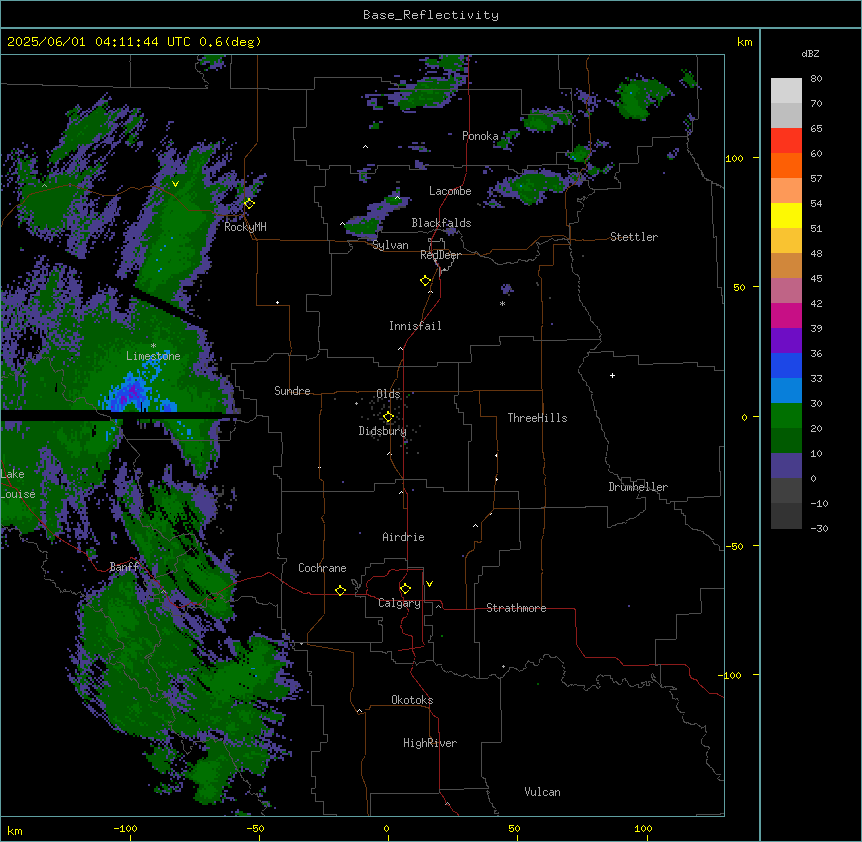The image size is (862, 842).
Task: Click the Vulcan city label
Action: [543, 792]
